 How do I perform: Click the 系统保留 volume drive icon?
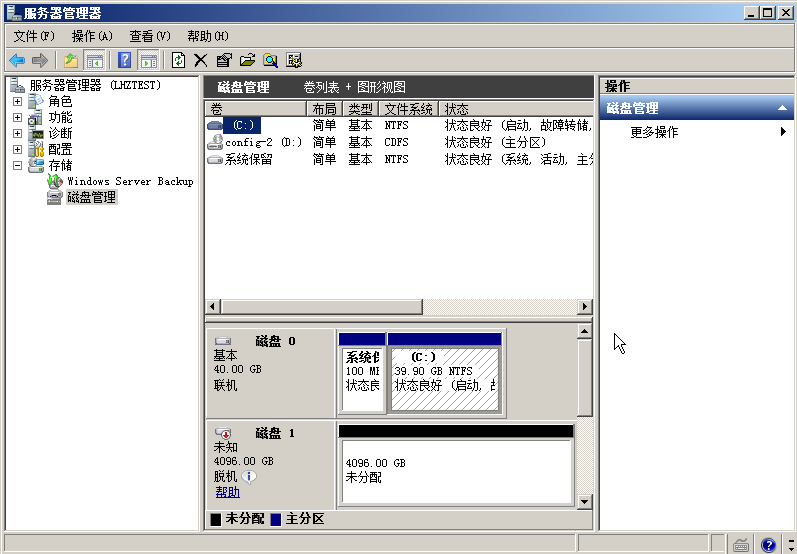(x=215, y=160)
